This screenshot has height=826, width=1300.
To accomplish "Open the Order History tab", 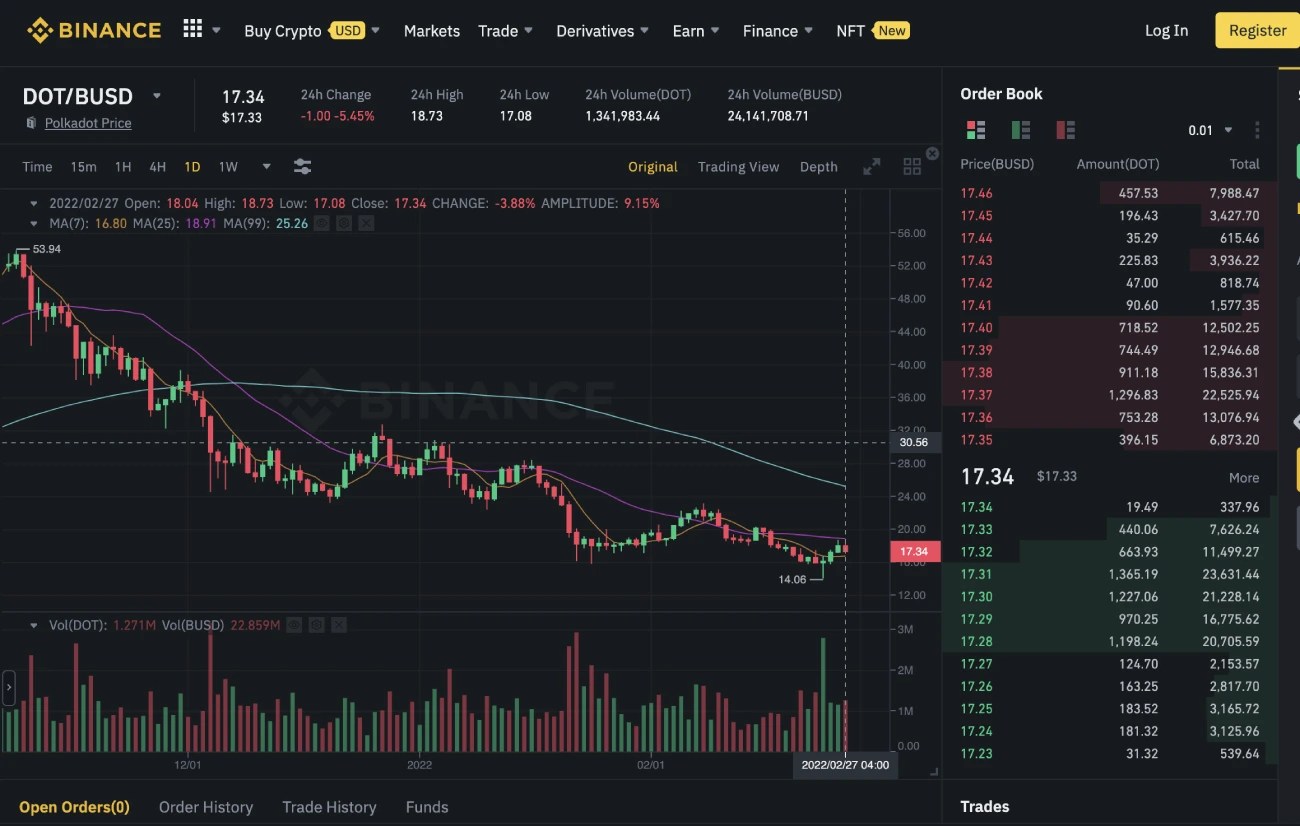I will click(x=205, y=807).
